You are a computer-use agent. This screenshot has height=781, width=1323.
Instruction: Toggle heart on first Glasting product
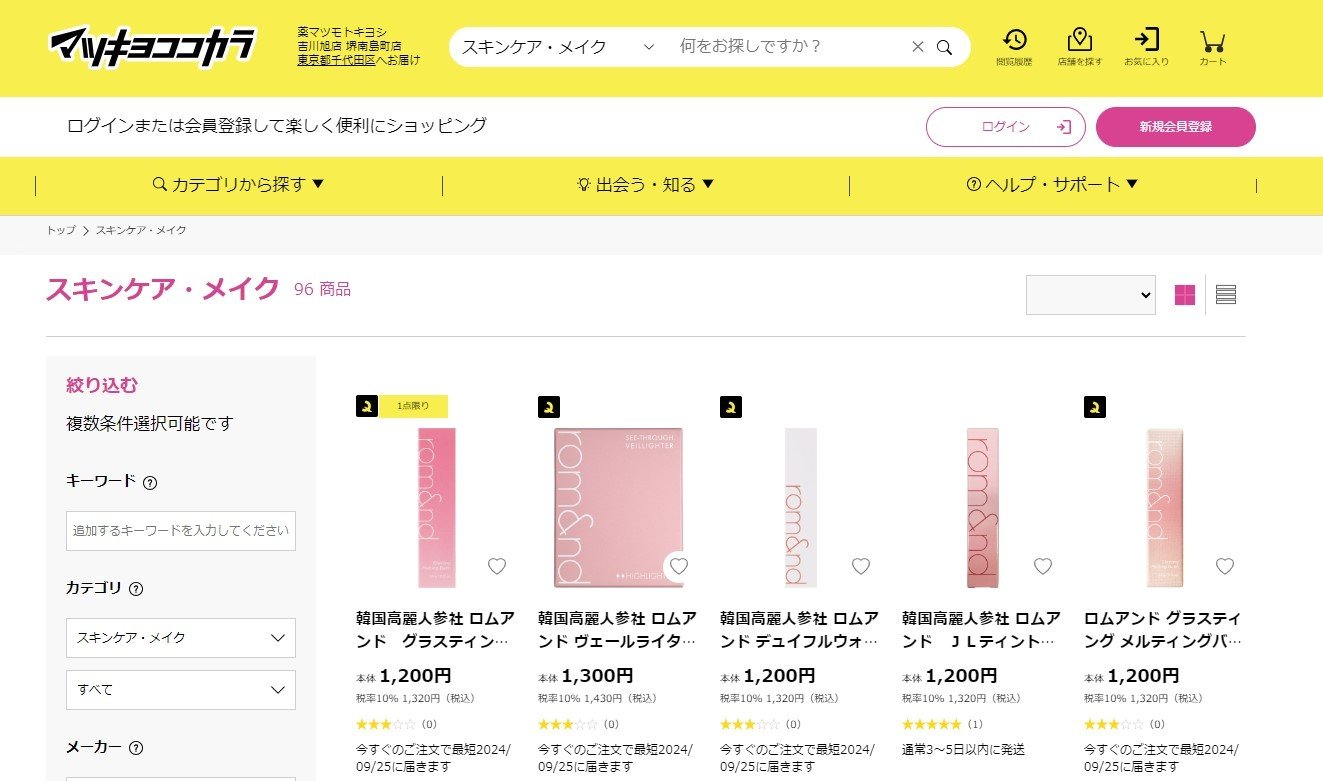click(x=497, y=567)
